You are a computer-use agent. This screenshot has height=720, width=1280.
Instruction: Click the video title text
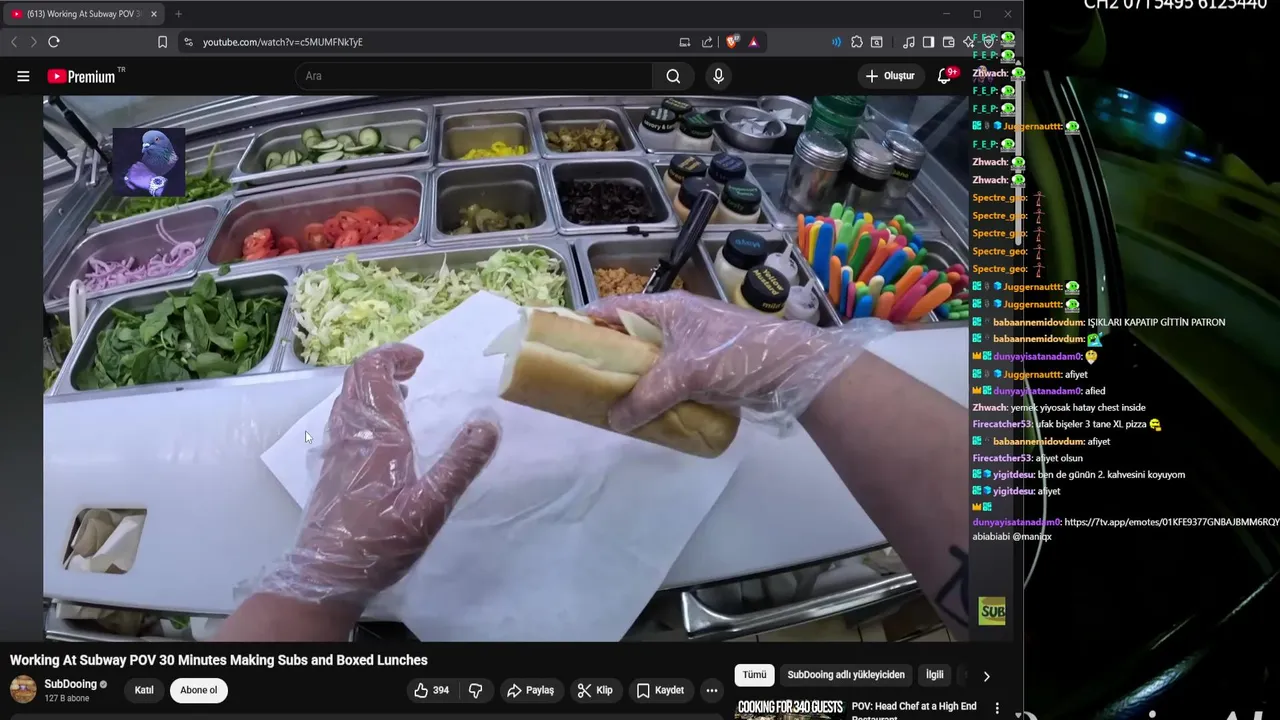point(219,660)
